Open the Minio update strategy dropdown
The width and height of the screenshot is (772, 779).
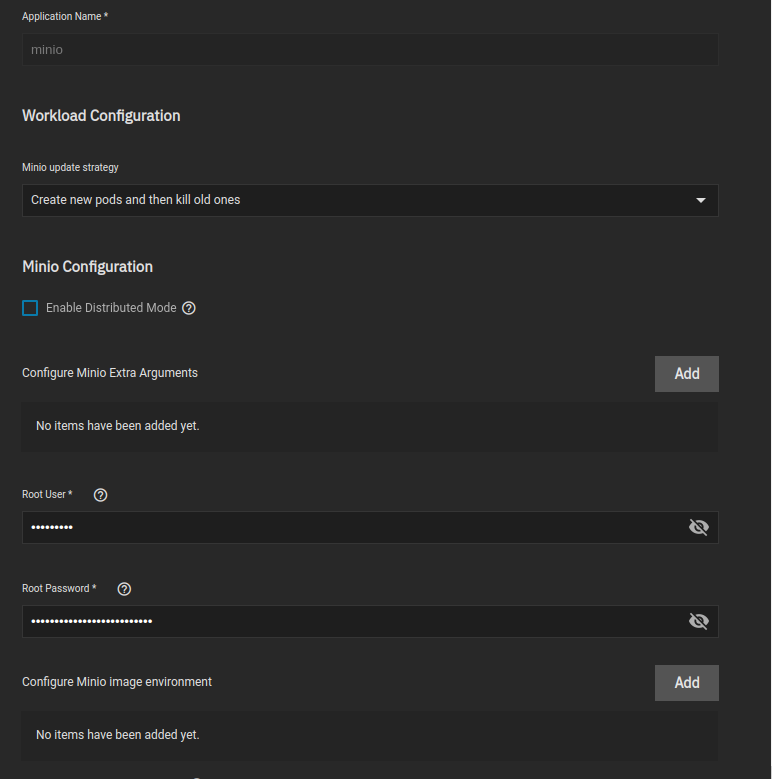(x=370, y=200)
